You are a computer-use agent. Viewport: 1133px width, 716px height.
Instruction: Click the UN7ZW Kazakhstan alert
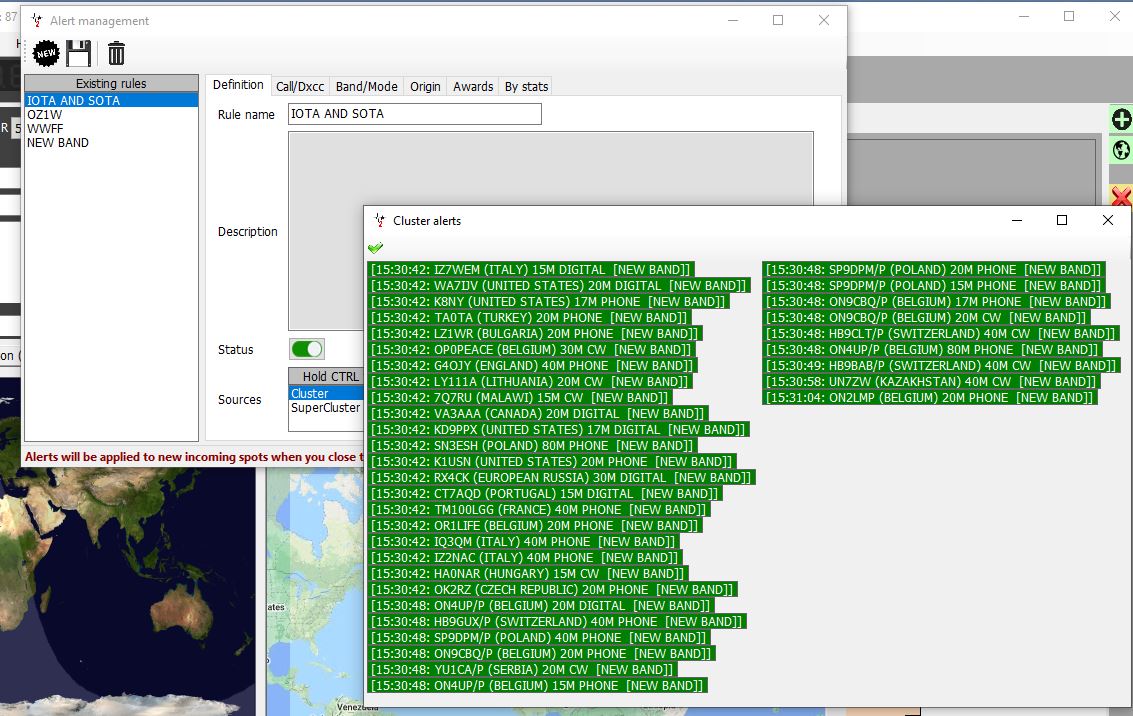pos(931,381)
